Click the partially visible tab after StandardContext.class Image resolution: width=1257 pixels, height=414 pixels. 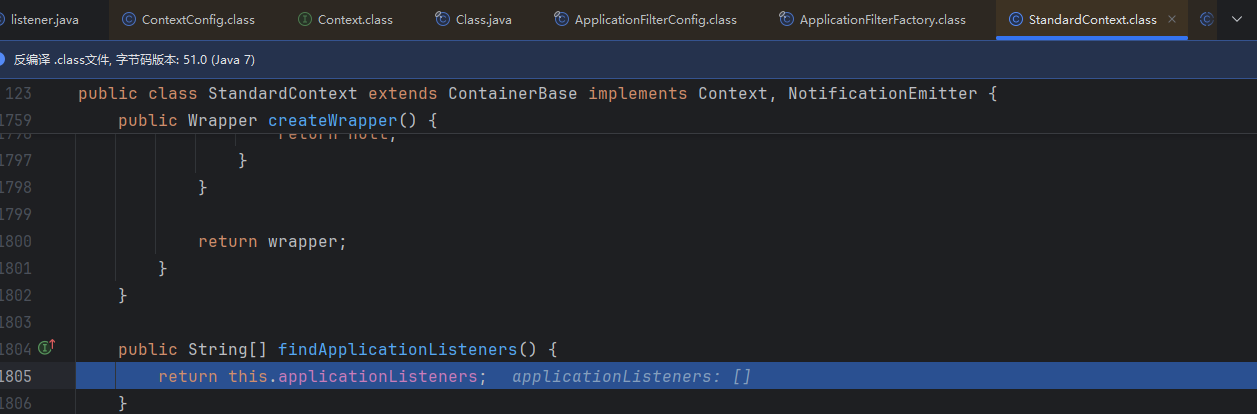(1206, 19)
